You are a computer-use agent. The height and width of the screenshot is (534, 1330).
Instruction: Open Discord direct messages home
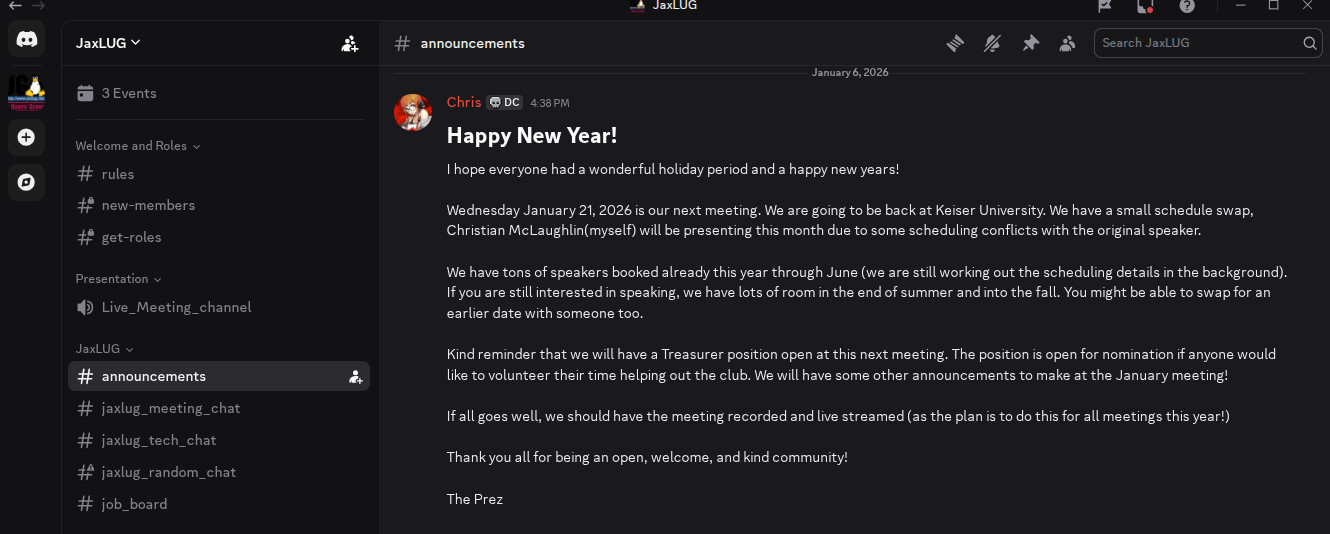27,40
